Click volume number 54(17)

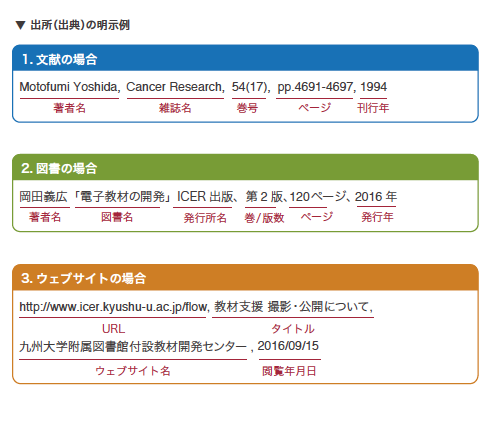(x=250, y=87)
